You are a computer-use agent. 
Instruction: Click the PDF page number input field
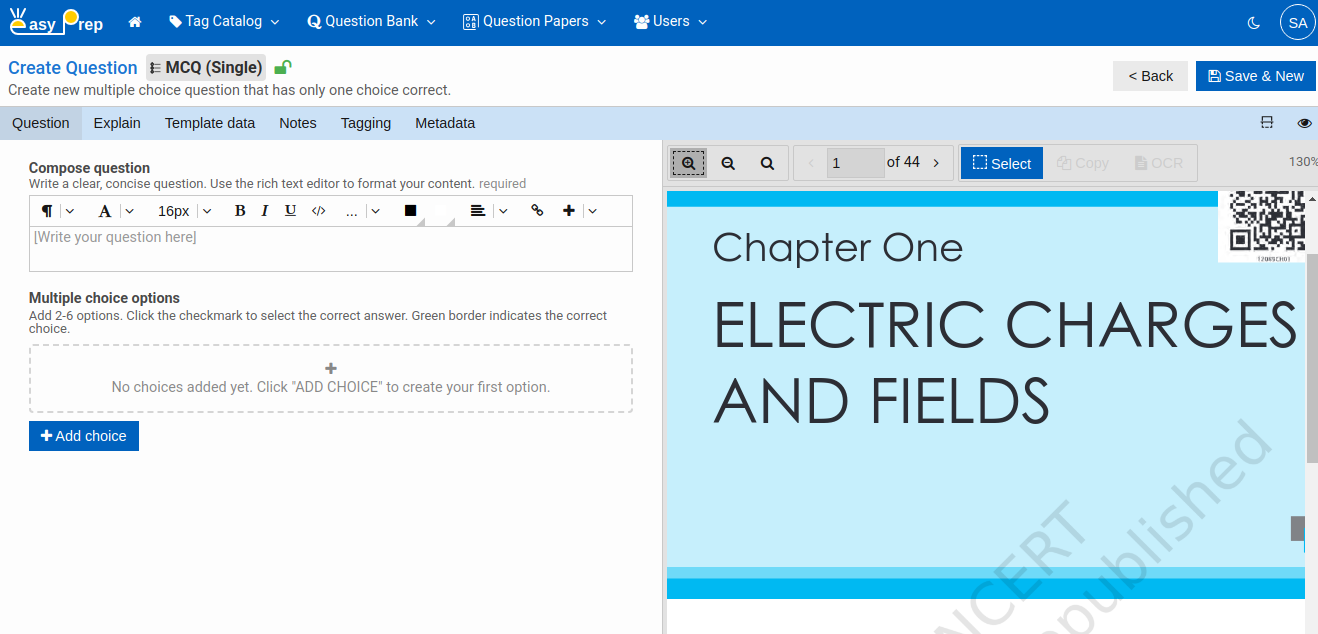point(855,162)
